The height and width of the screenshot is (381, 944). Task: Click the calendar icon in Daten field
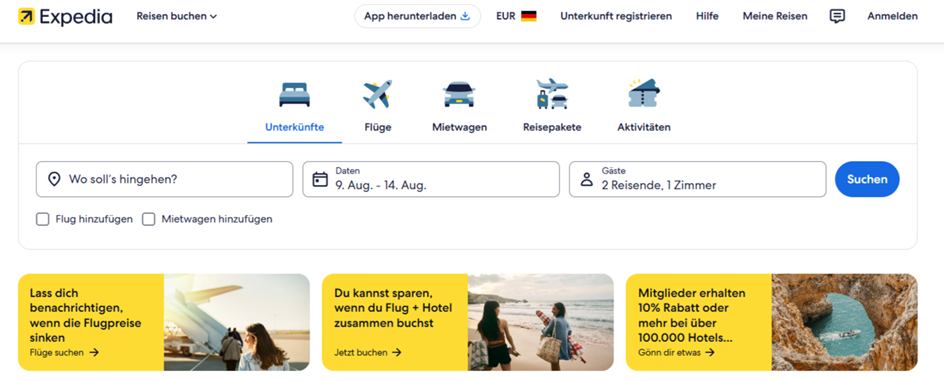320,179
